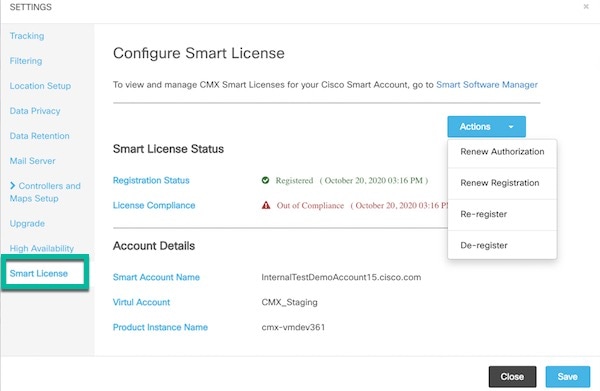Switch to Location Setup in the sidebar

(40, 86)
